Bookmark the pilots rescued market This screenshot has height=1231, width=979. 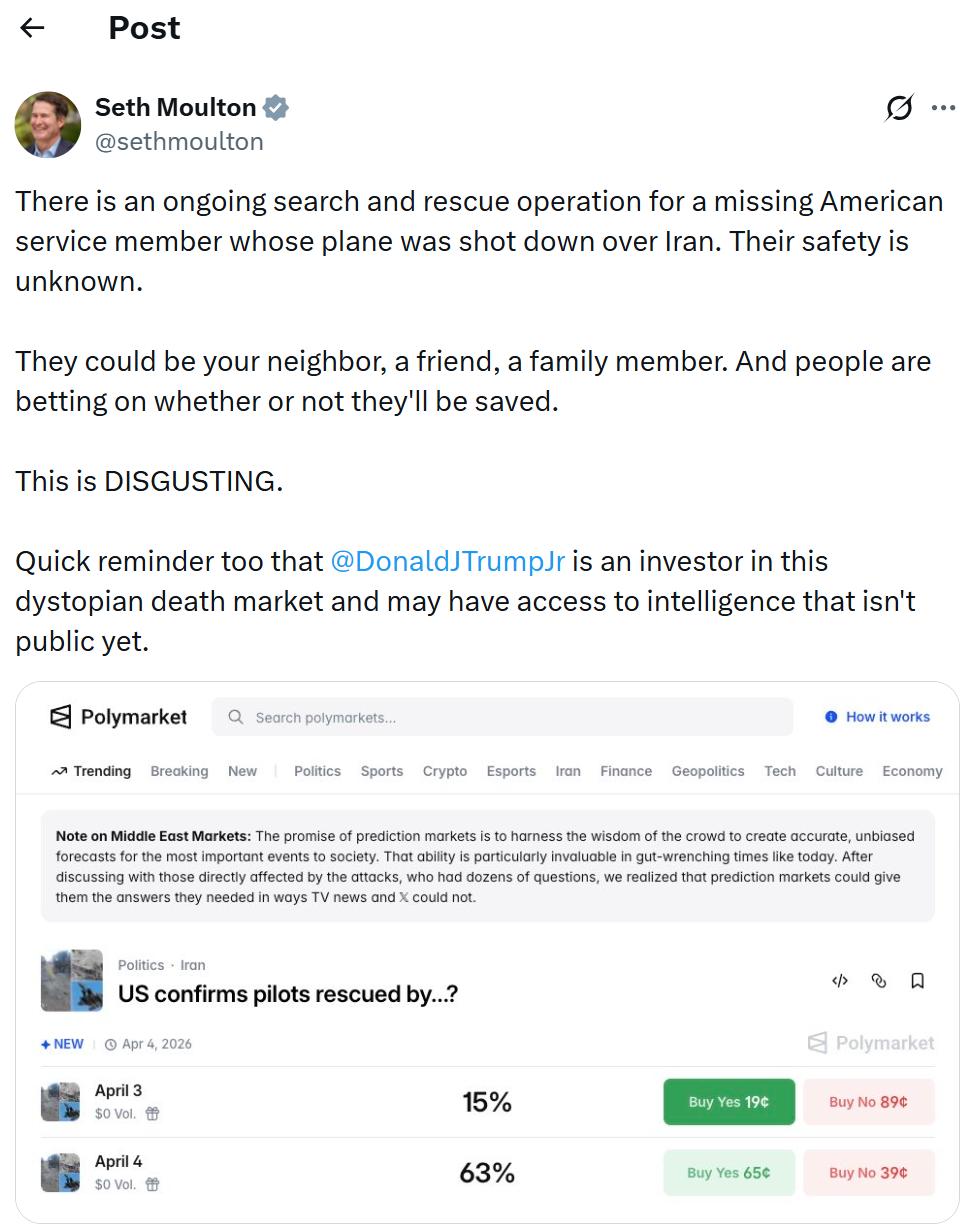click(917, 981)
